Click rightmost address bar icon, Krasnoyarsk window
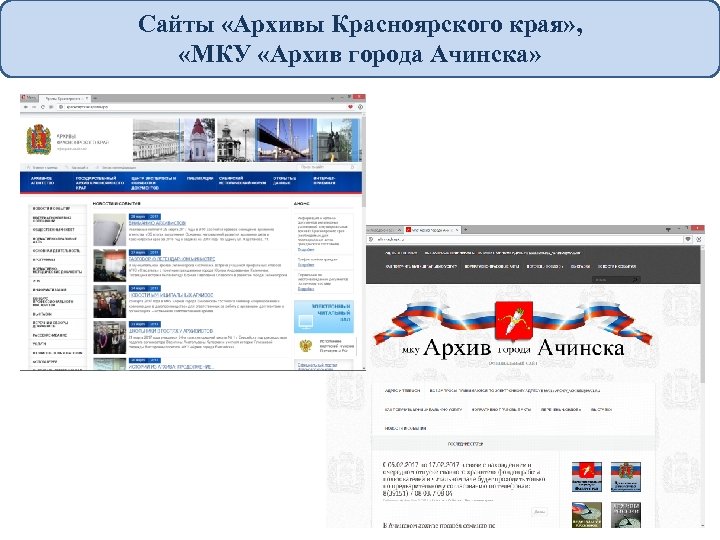720x540 pixels. pos(360,107)
